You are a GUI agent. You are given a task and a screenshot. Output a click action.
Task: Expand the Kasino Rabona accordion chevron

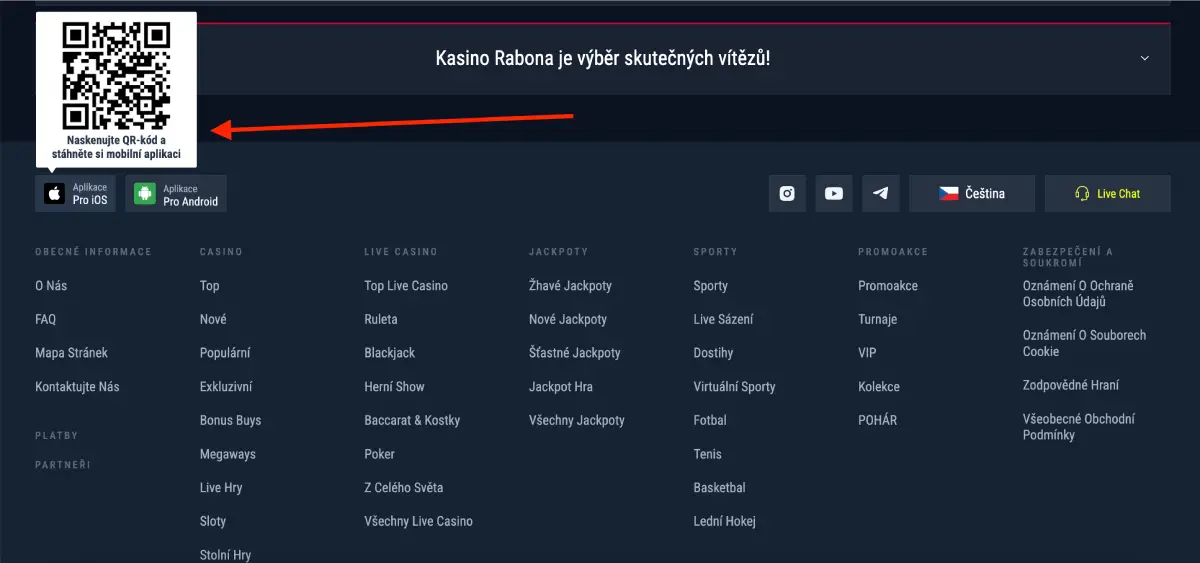(1145, 58)
